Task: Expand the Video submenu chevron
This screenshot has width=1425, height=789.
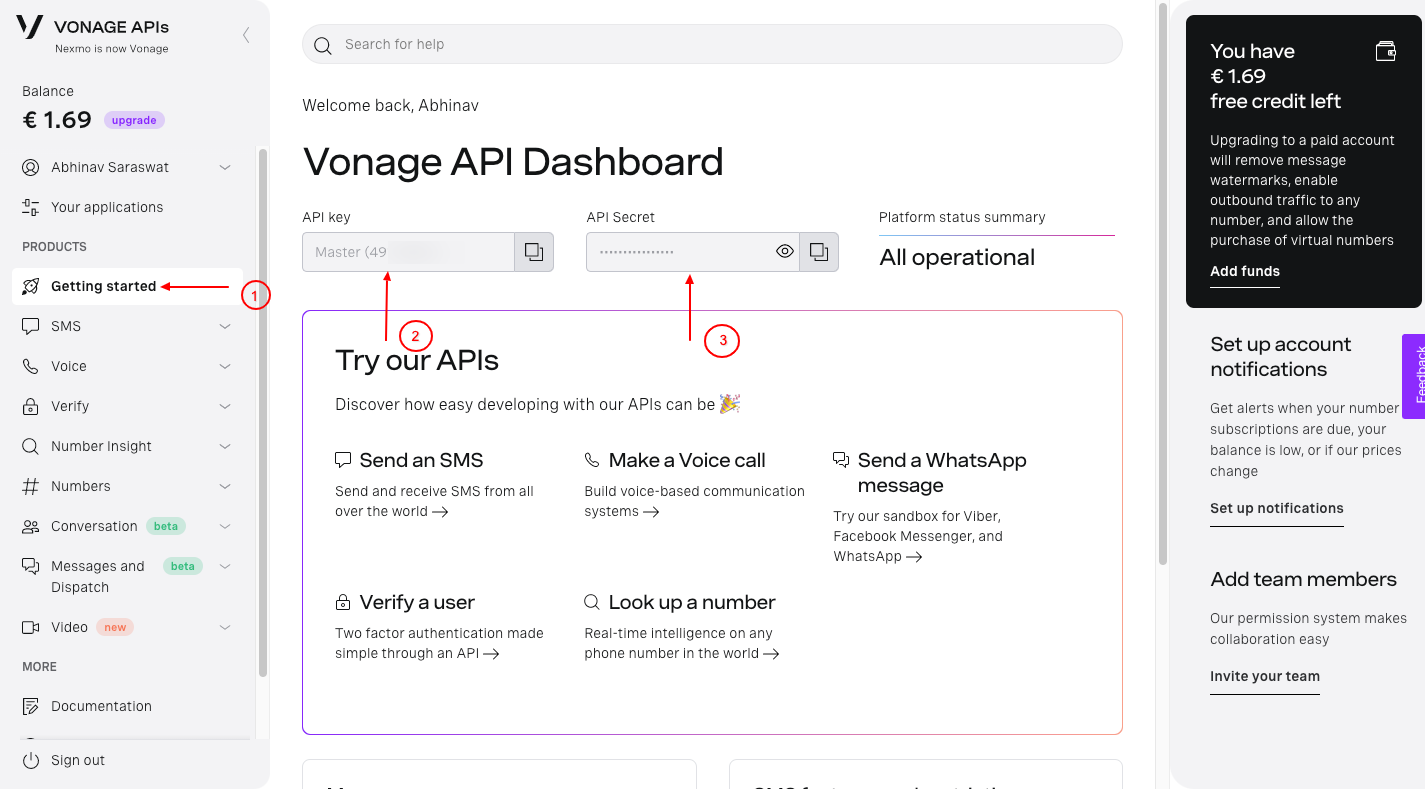Action: (x=225, y=627)
